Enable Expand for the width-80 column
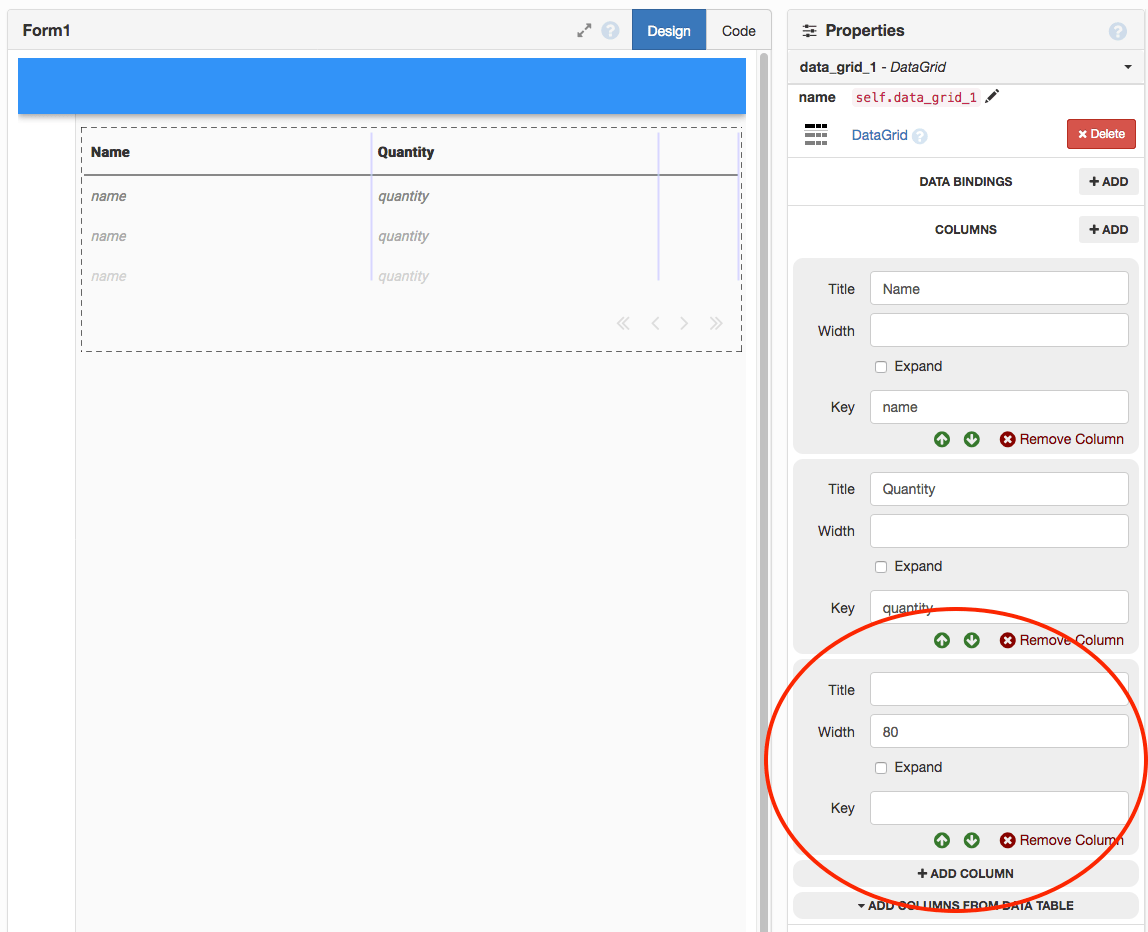Image resolution: width=1148 pixels, height=932 pixels. click(881, 767)
